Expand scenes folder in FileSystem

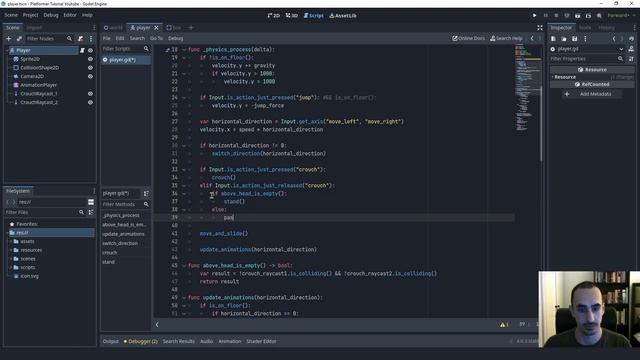click(11, 259)
